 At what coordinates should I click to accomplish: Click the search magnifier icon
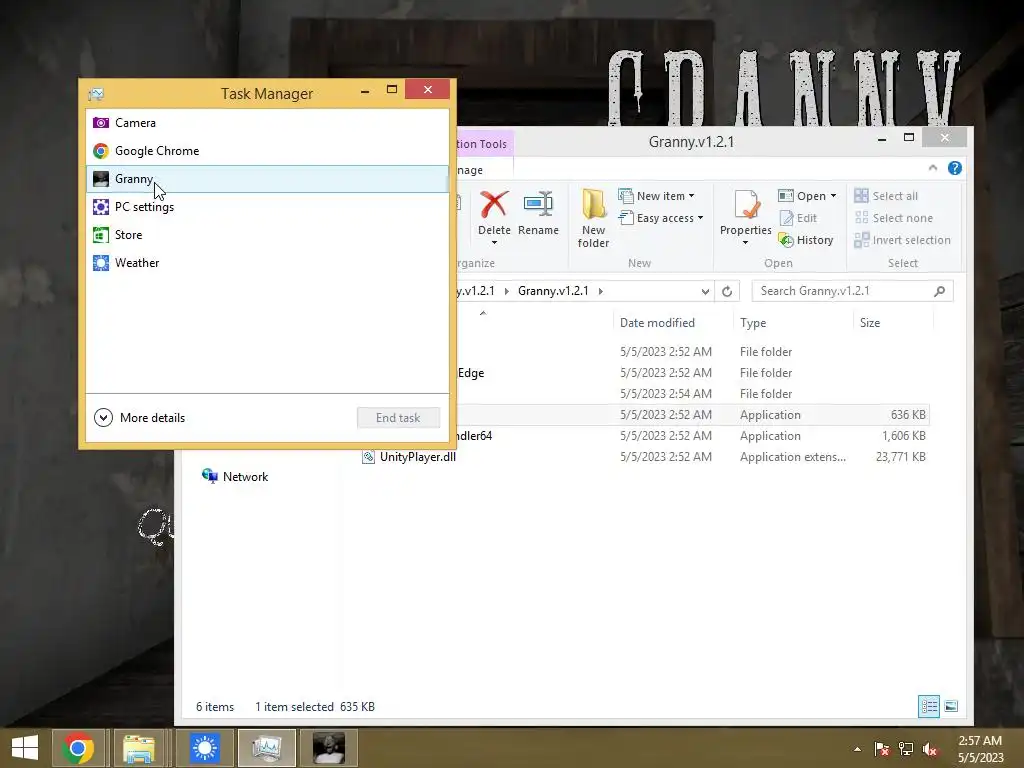click(940, 291)
